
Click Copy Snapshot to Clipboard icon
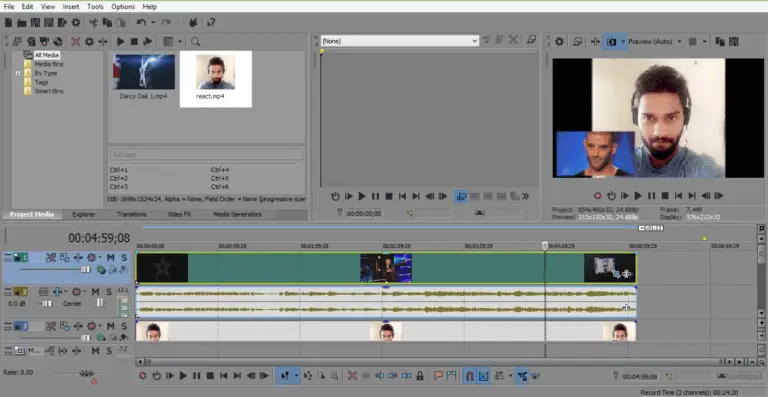(720, 42)
